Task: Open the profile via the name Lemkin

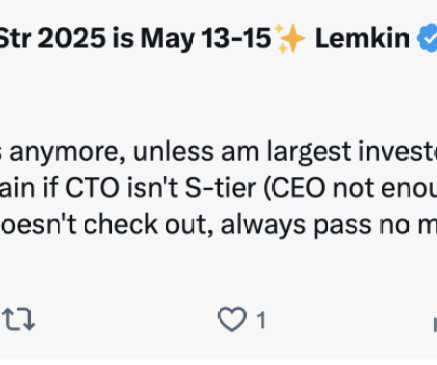Action: (x=362, y=38)
